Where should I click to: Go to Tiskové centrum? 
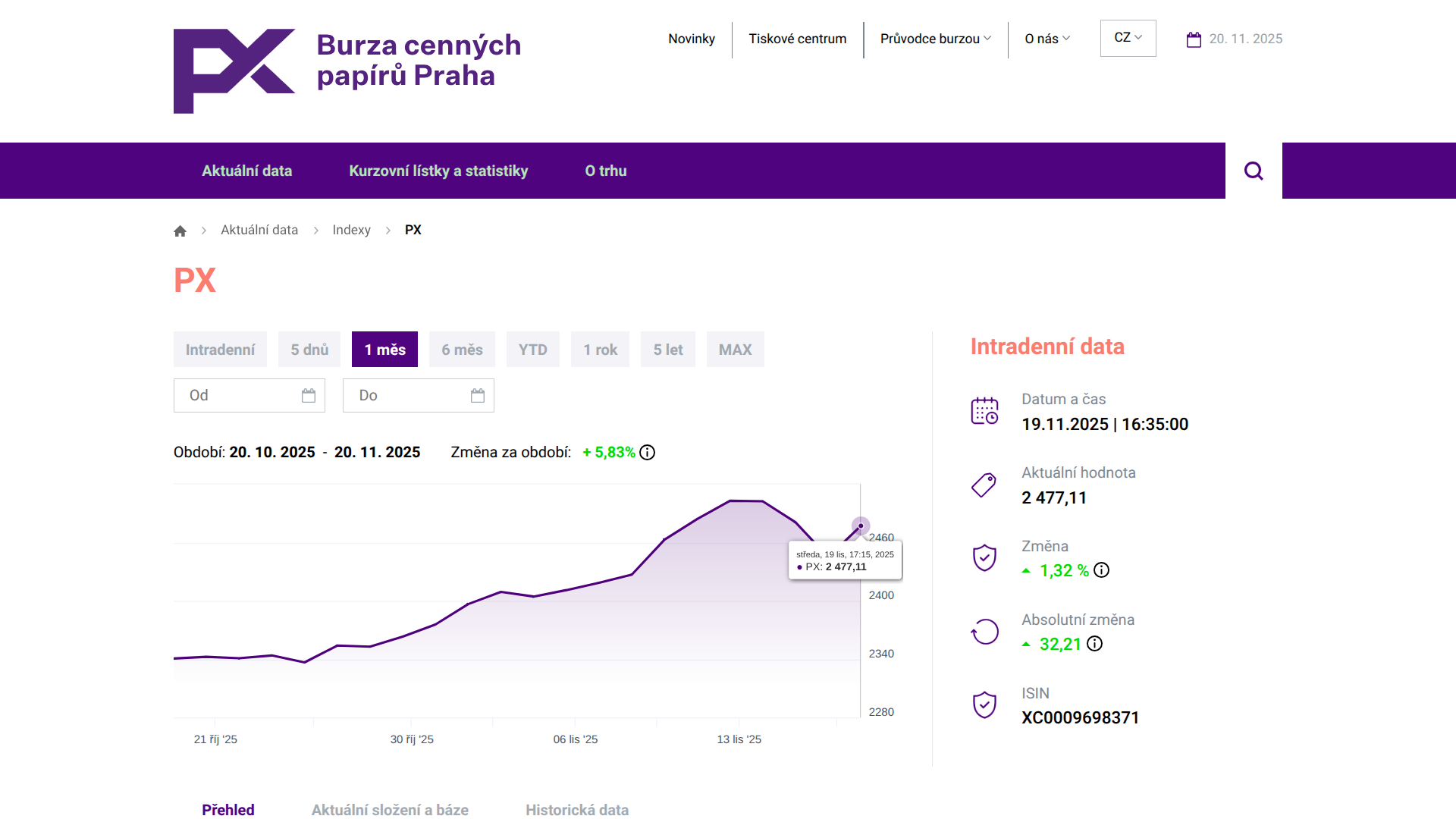point(798,39)
